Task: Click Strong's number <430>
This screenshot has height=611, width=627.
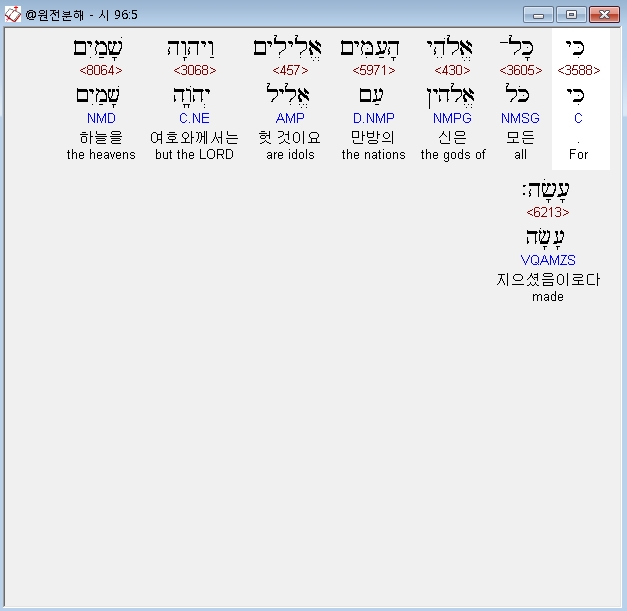Action: [452, 70]
